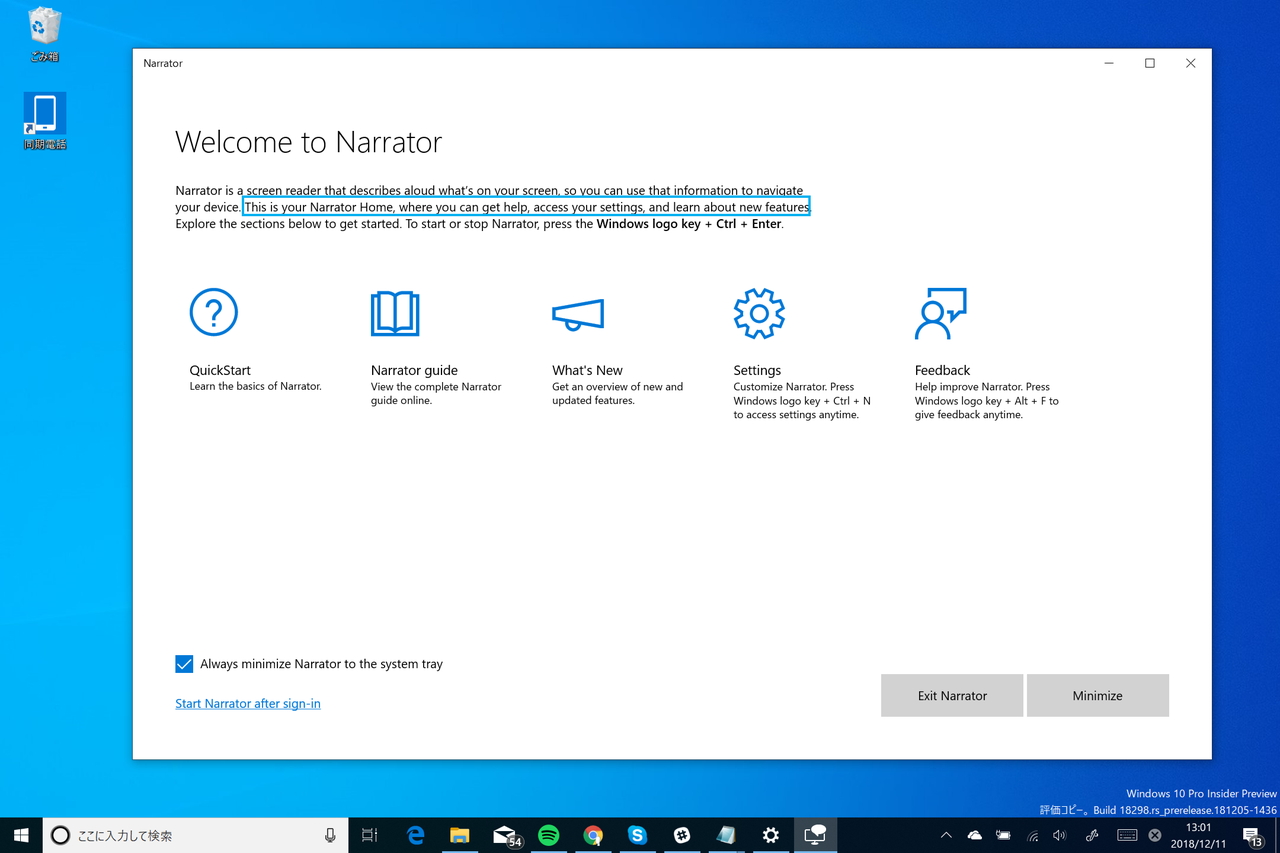Image resolution: width=1280 pixels, height=853 pixels.
Task: Maximize the Narrator window
Action: 1150,63
